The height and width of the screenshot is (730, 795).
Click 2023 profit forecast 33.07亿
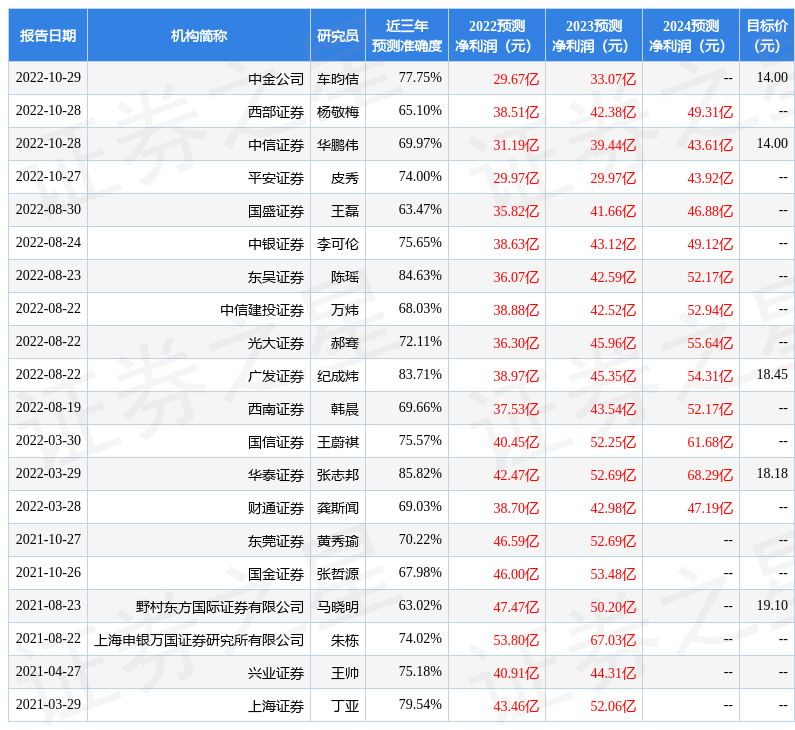613,79
